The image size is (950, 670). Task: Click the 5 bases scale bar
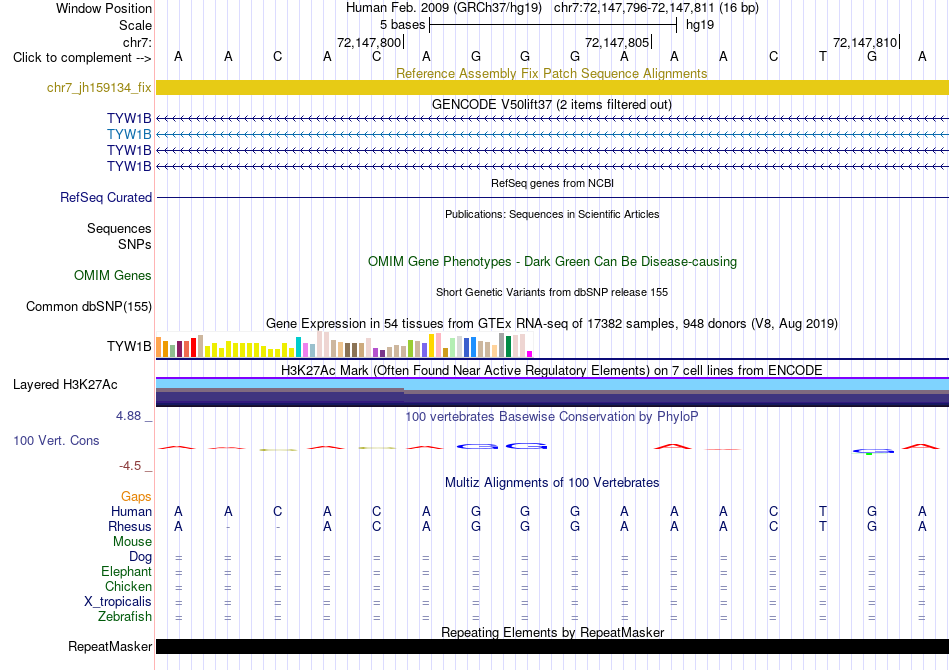553,25
